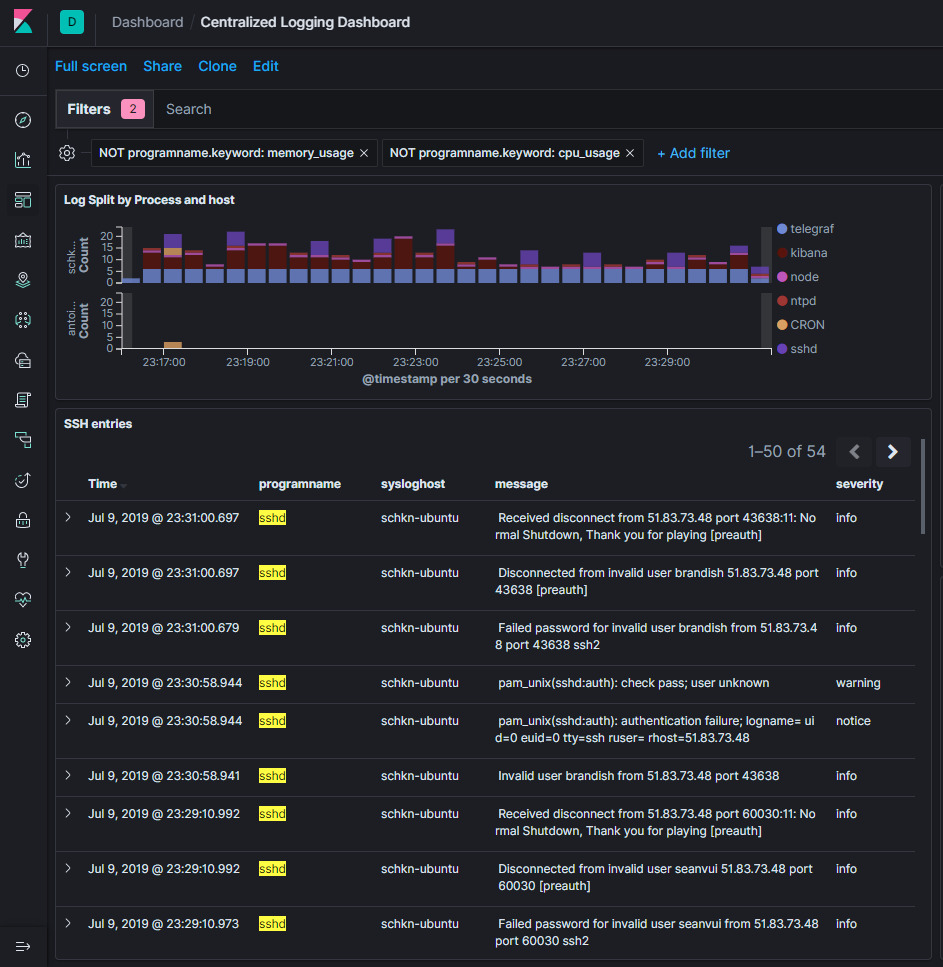943x967 pixels.
Task: Open Dev Tools in the sidebar
Action: (23, 560)
